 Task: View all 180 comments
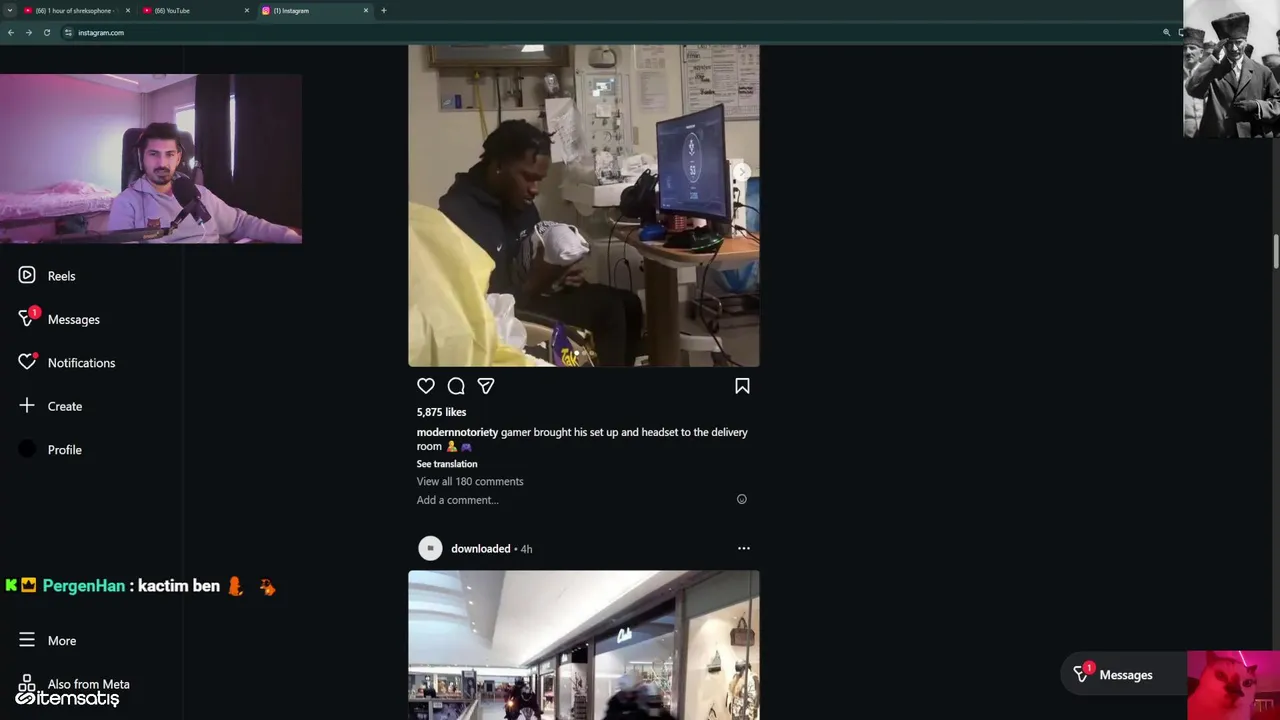pyautogui.click(x=470, y=481)
